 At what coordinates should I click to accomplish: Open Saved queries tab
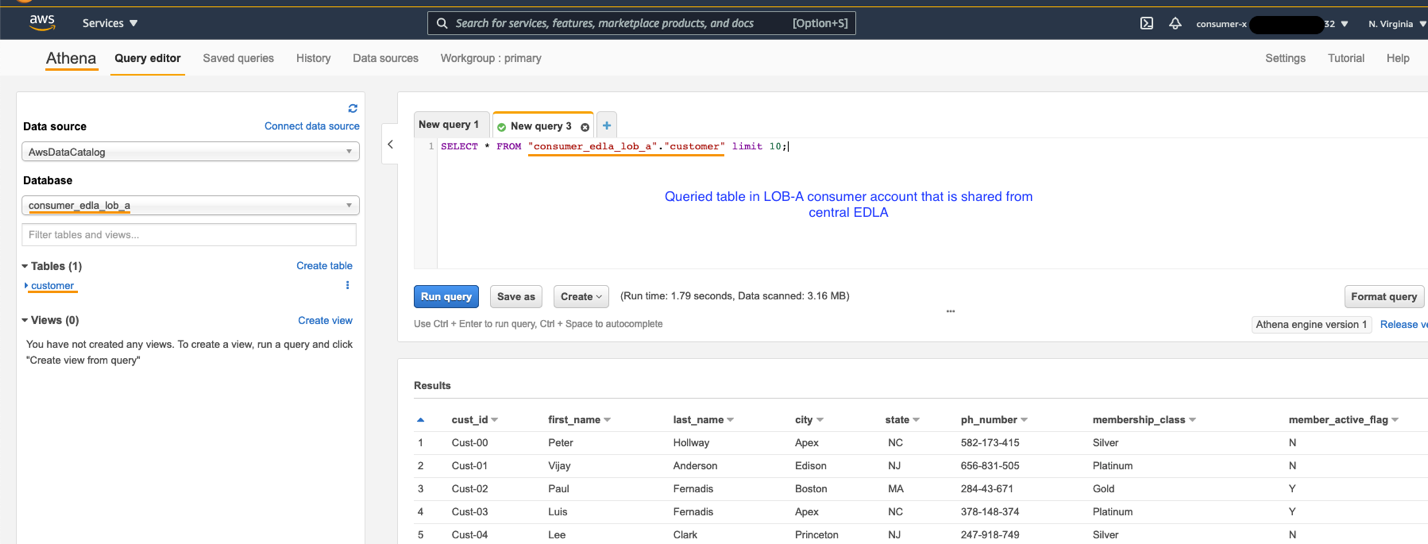coord(238,58)
